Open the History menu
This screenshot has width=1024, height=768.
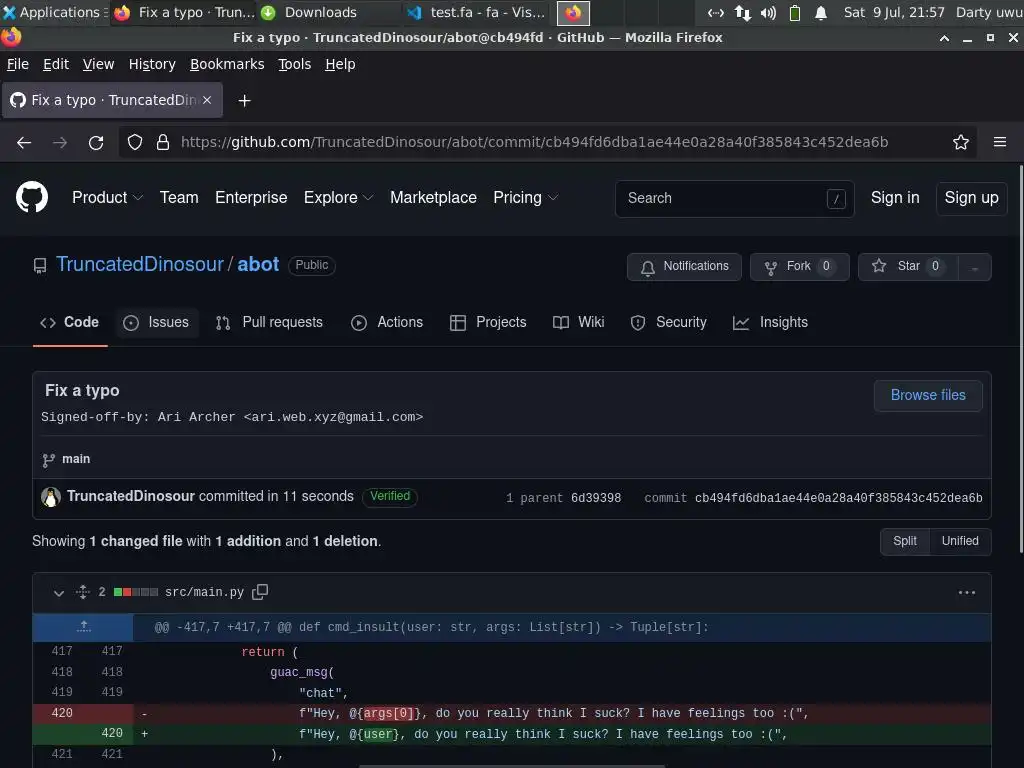[x=152, y=64]
